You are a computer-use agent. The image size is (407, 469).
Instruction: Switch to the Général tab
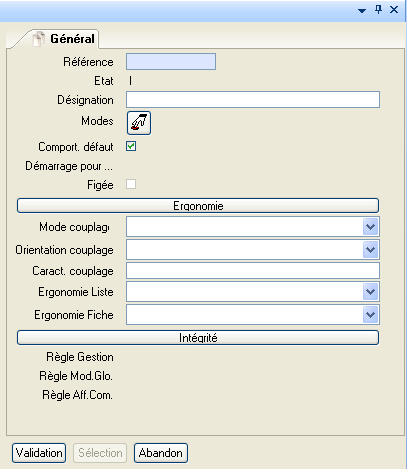tap(63, 39)
